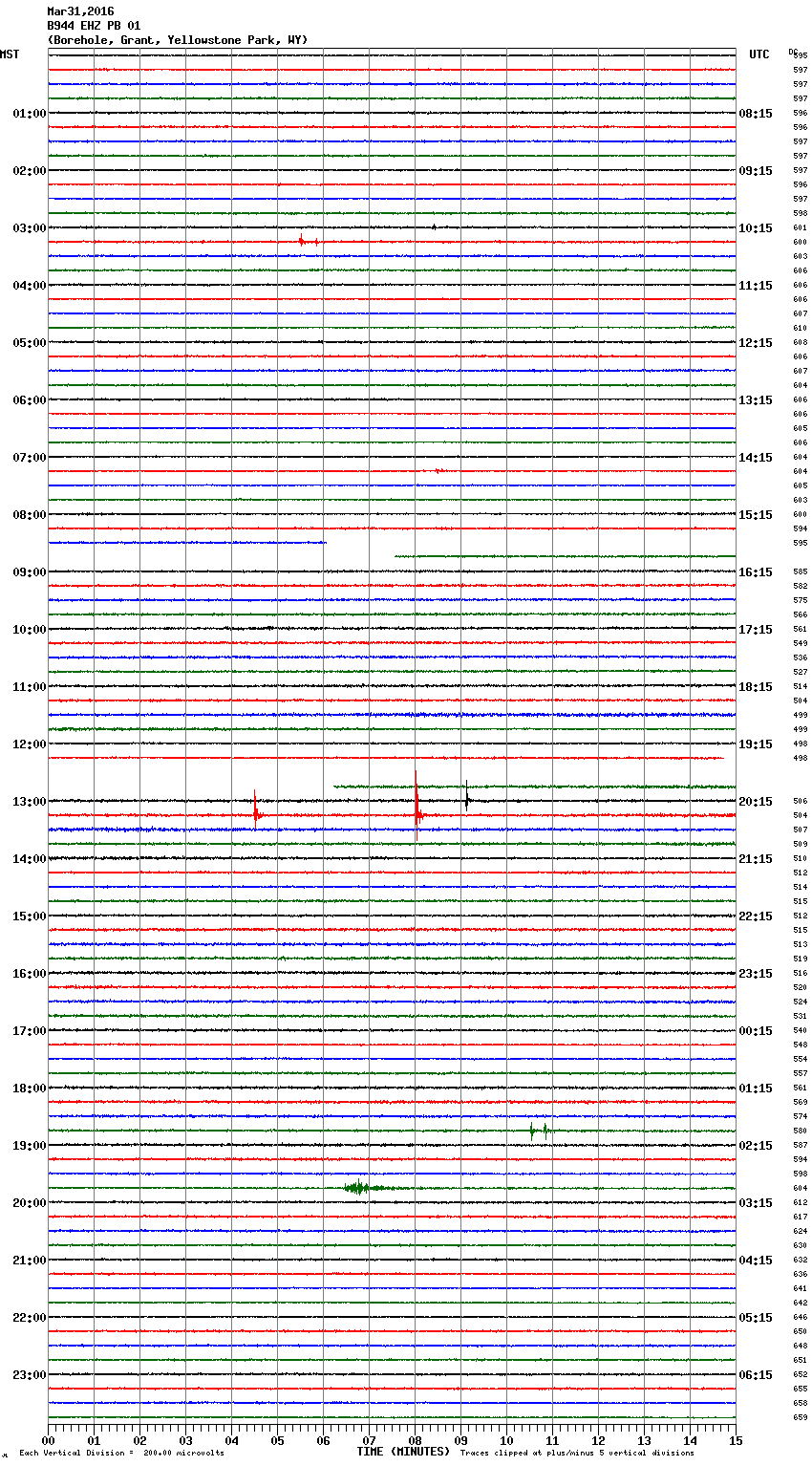The image size is (812, 1466).
Task: Click the UTC time label '08:15'
Action: pyautogui.click(x=756, y=114)
